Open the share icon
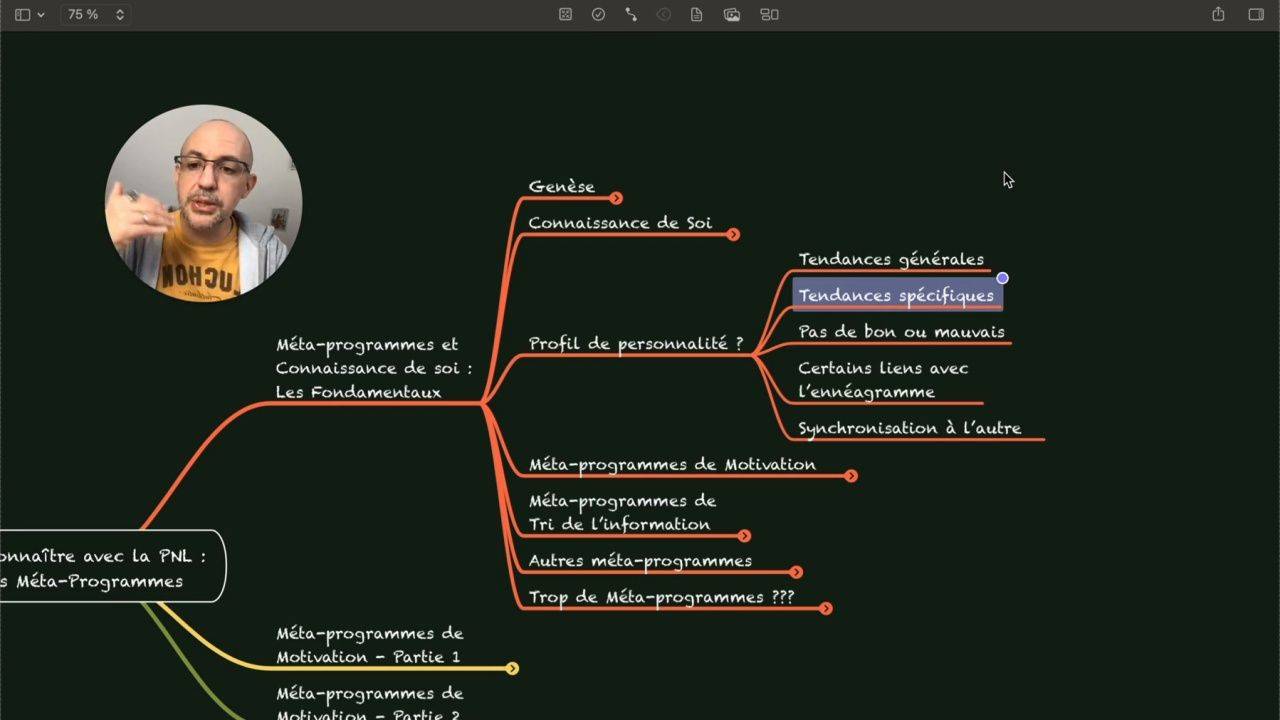The image size is (1280, 720). pyautogui.click(x=1218, y=14)
